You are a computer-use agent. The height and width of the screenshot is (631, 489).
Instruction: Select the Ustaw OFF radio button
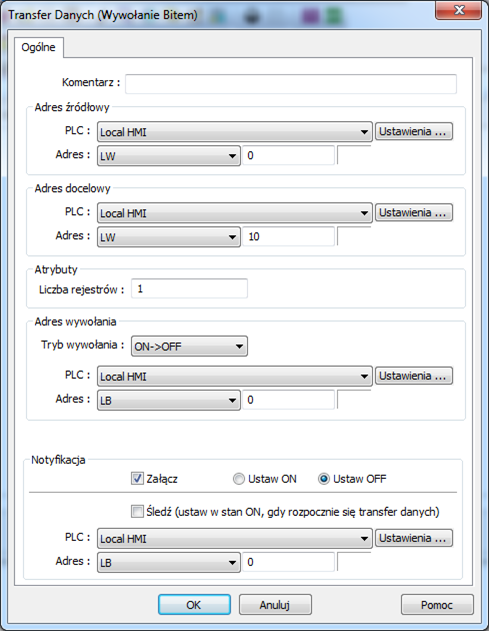[324, 479]
